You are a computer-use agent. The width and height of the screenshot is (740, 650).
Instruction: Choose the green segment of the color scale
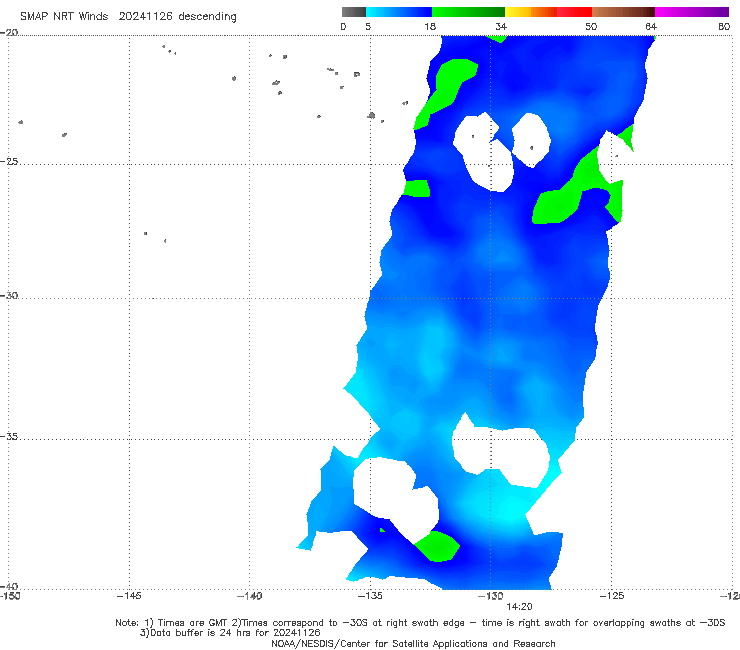pos(468,12)
